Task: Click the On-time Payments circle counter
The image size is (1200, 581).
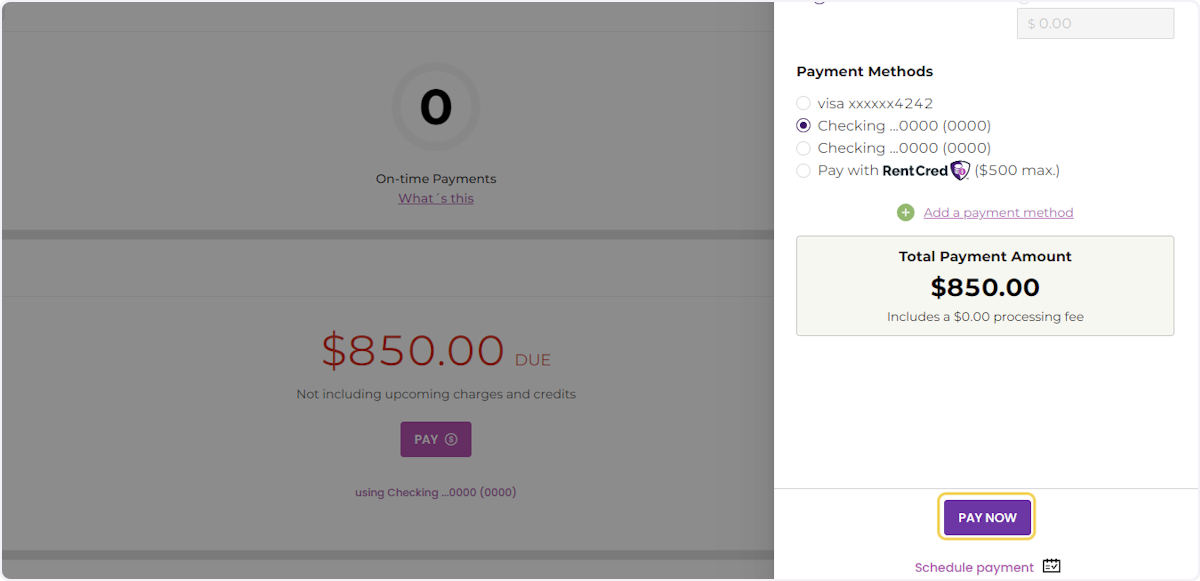Action: pos(436,107)
